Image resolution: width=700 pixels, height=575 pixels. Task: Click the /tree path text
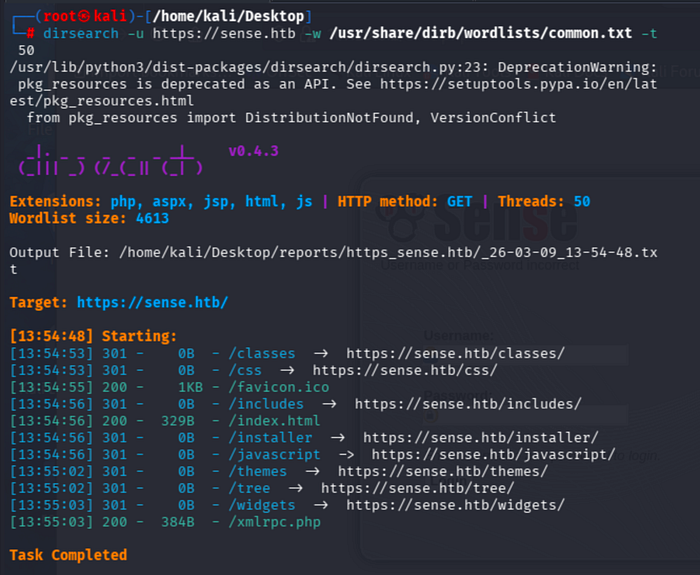tap(249, 488)
